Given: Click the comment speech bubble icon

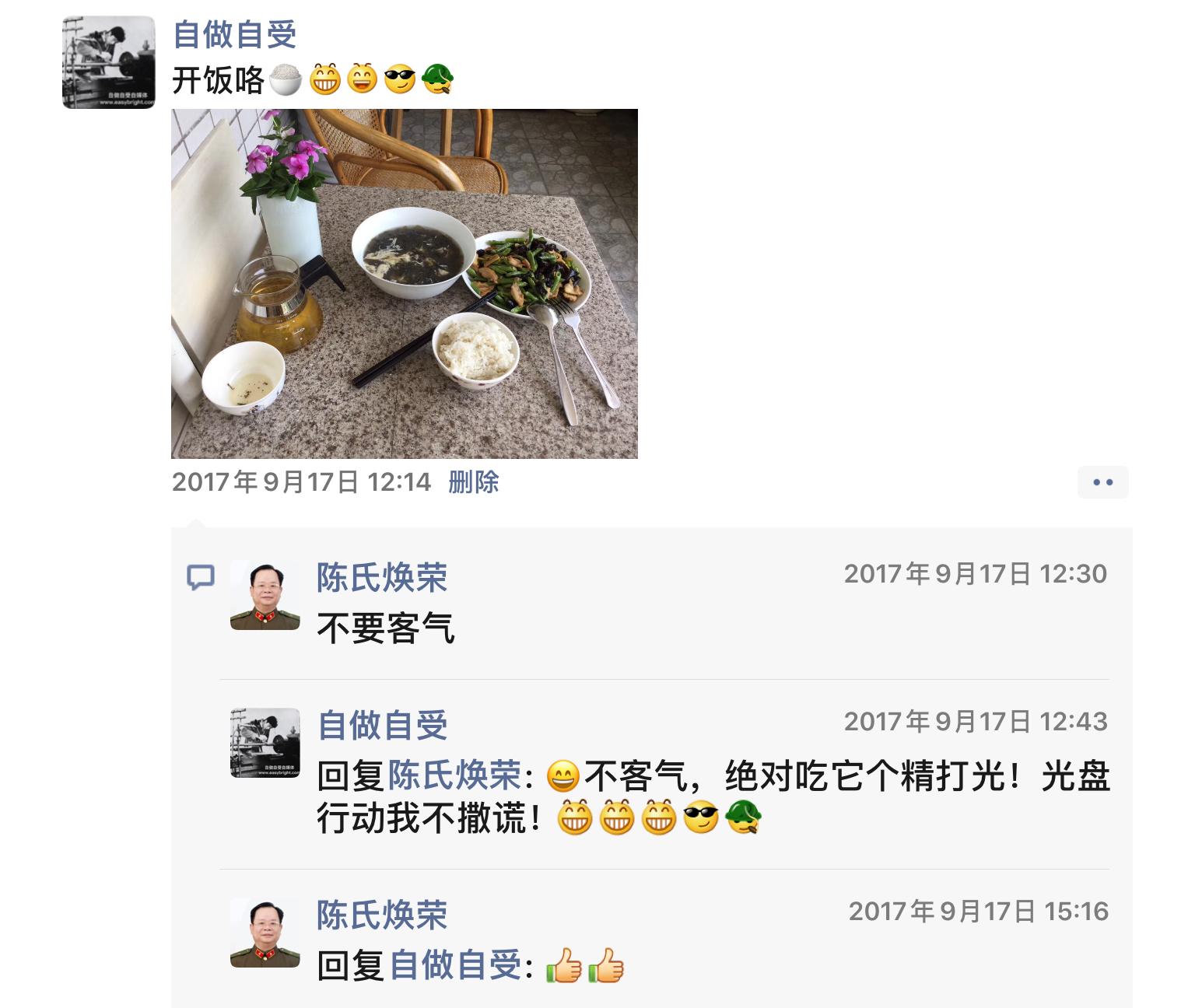Looking at the screenshot, I should coord(201,577).
